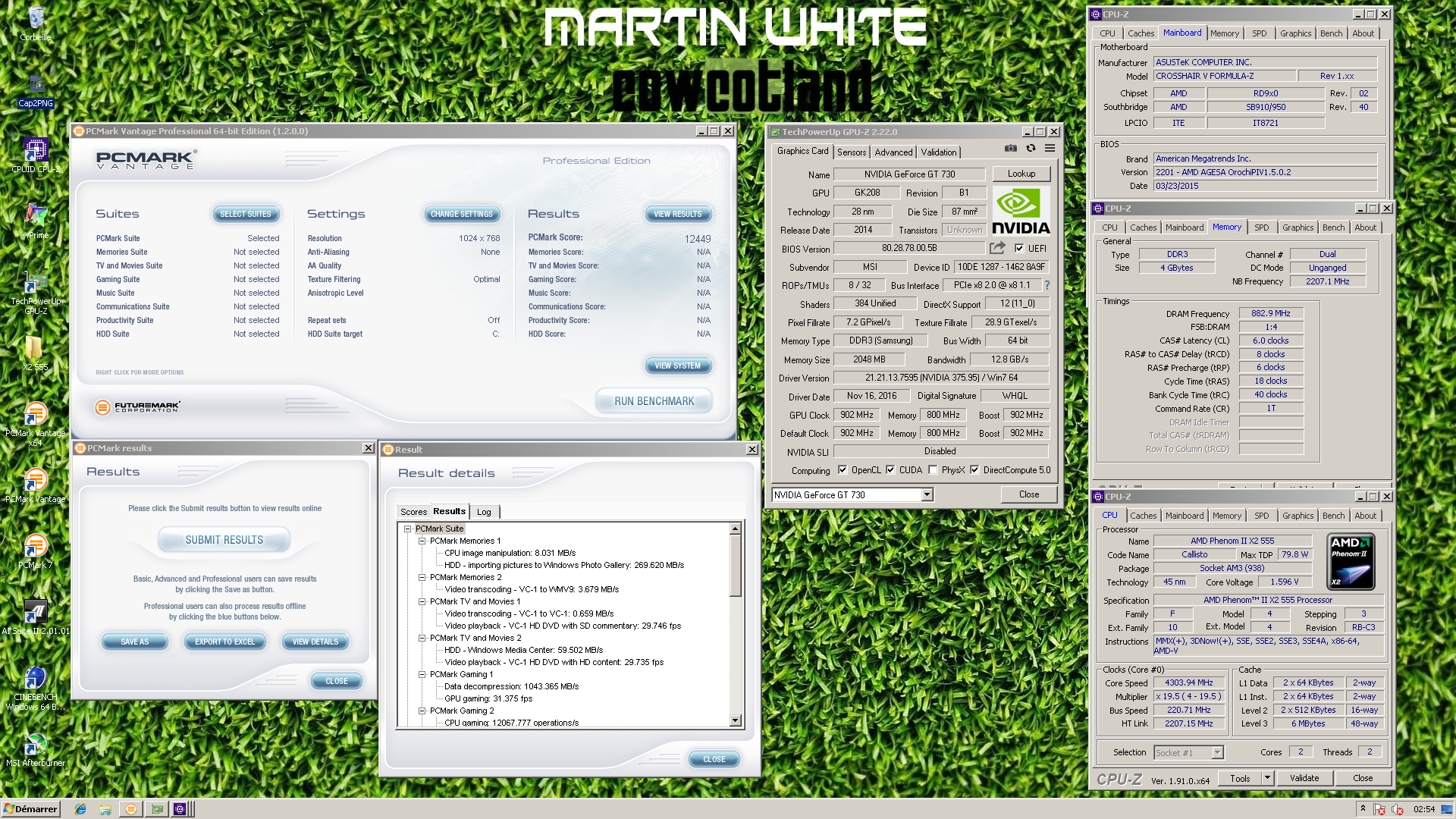Collapse the PCMark Gaming 1 node
Image resolution: width=1456 pixels, height=819 pixels.
coord(422,675)
